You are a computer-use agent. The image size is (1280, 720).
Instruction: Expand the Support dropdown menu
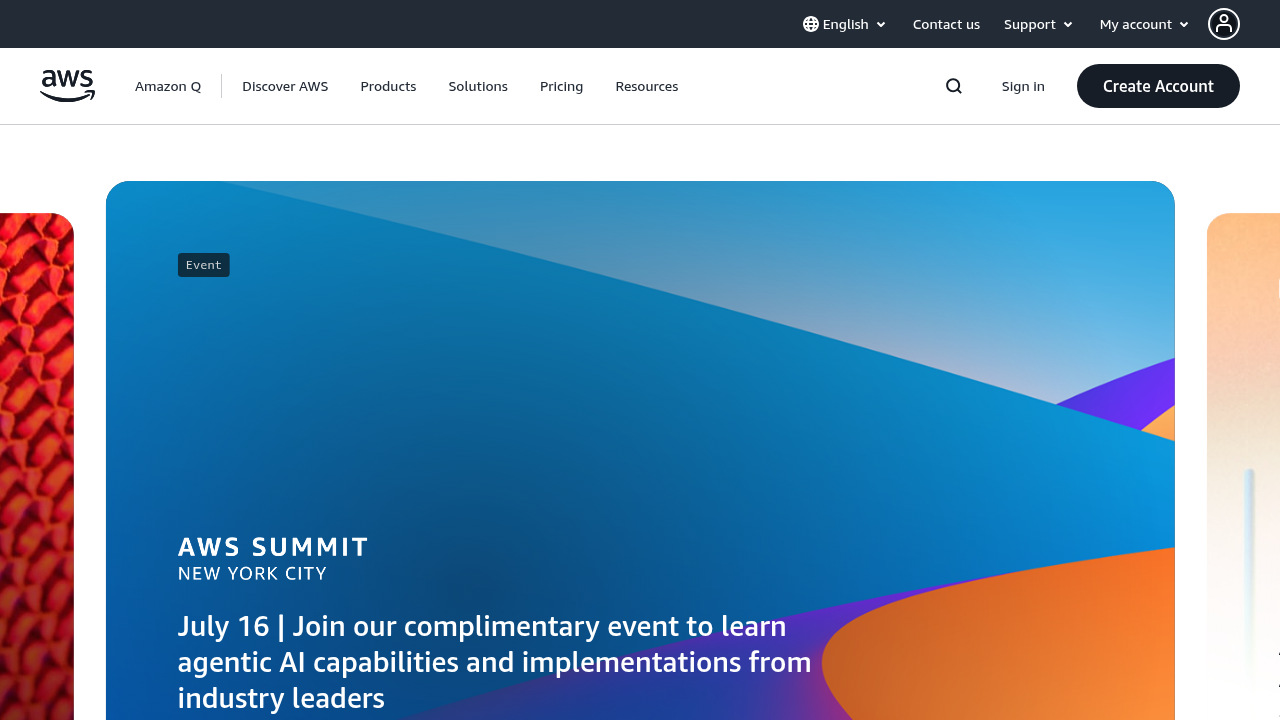tap(1038, 24)
